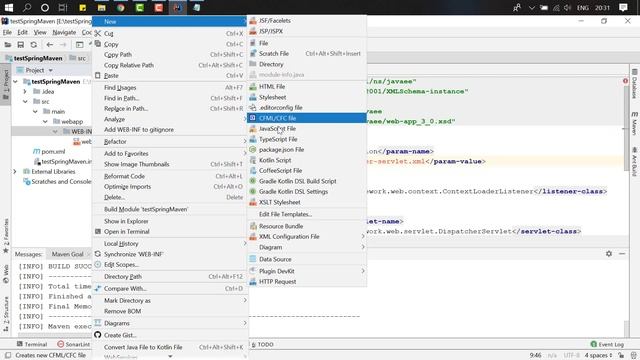Expand the .idea folder node
Image resolution: width=640 pixels, height=360 pixels.
pos(25,91)
